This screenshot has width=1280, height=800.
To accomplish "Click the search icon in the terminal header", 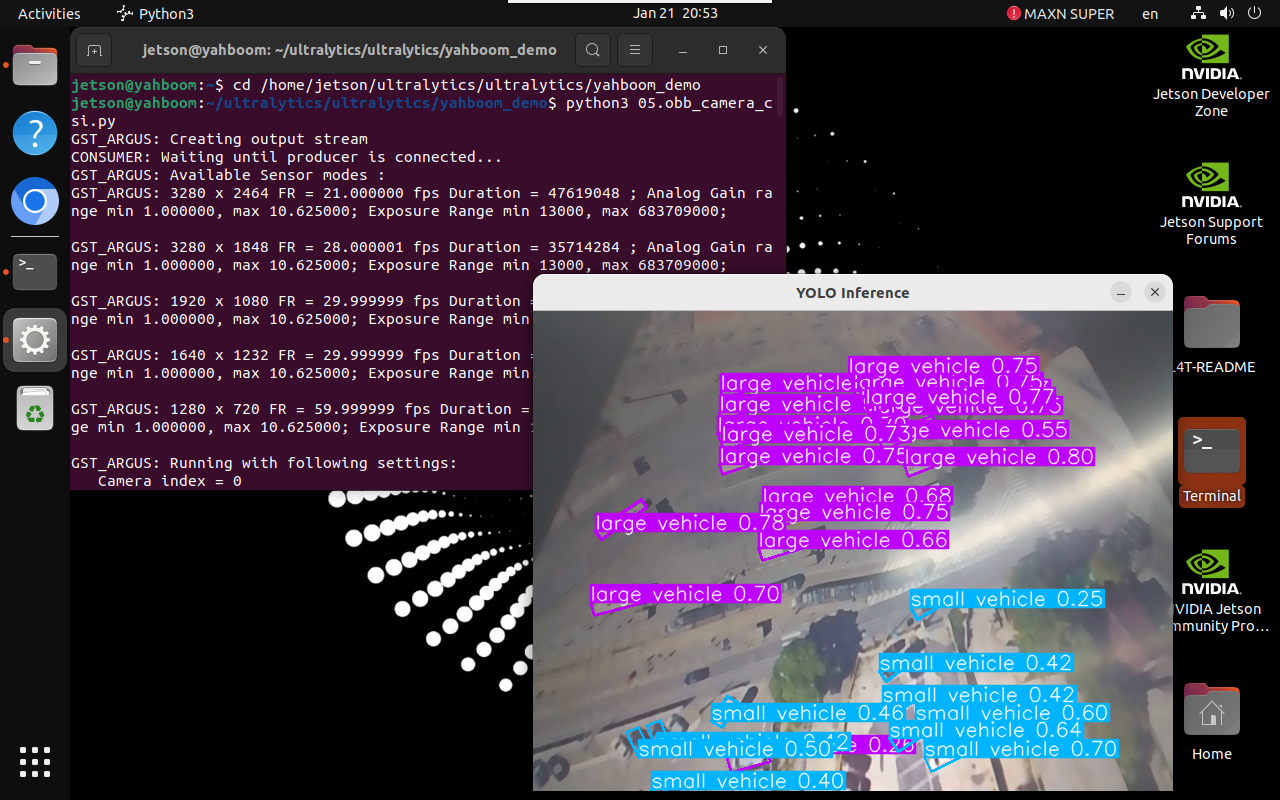I will coord(593,50).
